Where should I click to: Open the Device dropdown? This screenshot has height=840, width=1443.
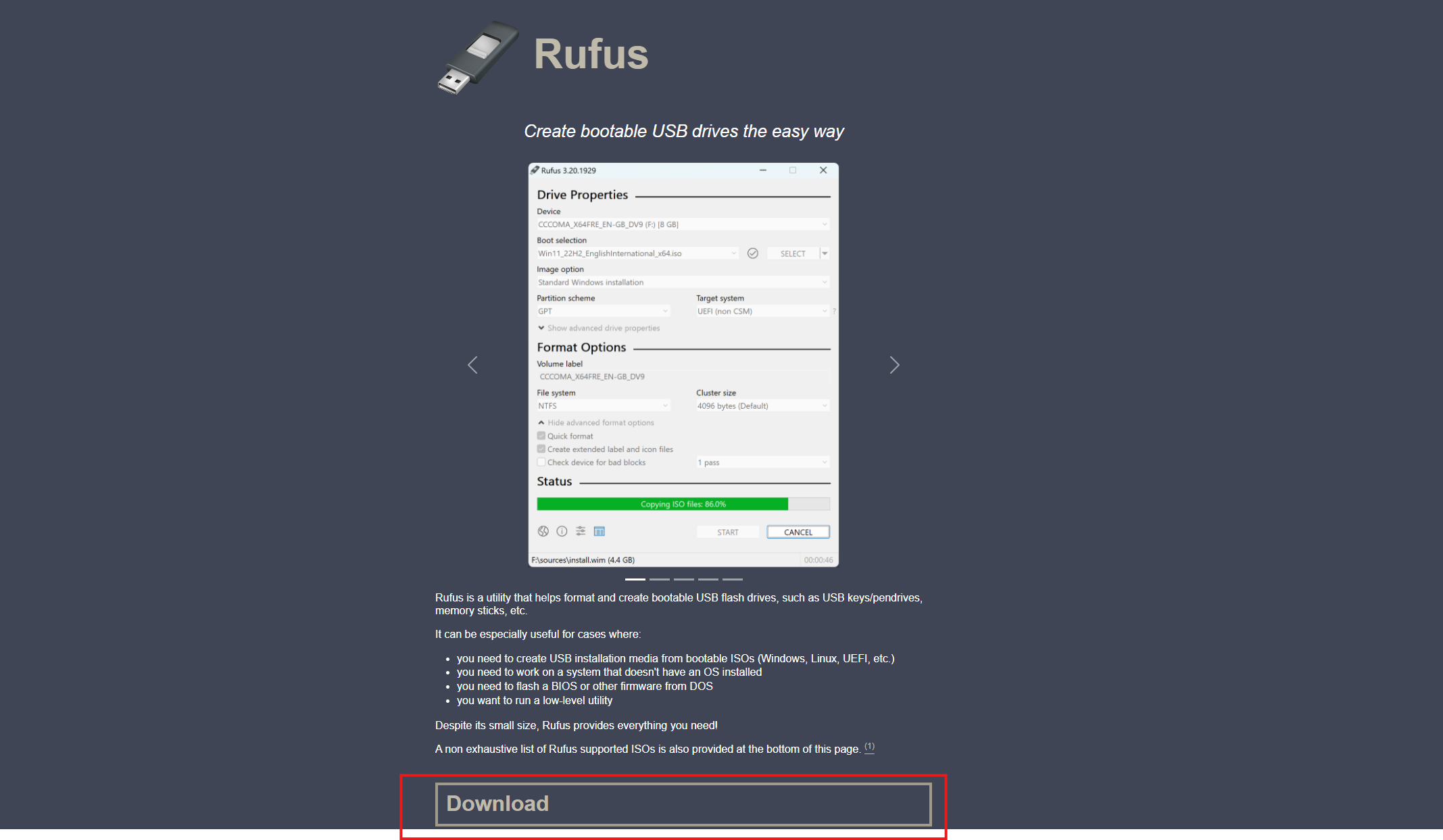click(x=683, y=224)
